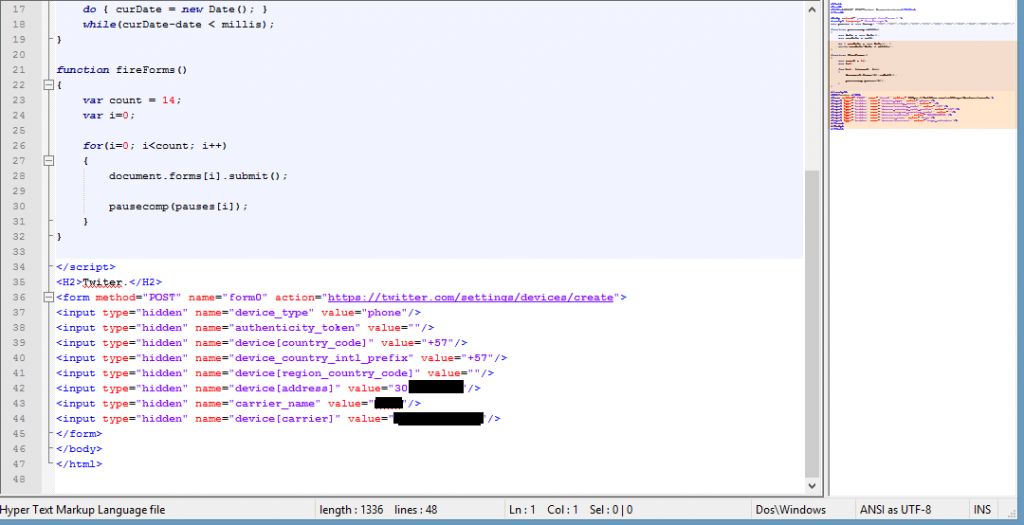Screen dimensions: 1024x525
Task: Click the 'device_type' hidden input line
Action: coord(238,313)
